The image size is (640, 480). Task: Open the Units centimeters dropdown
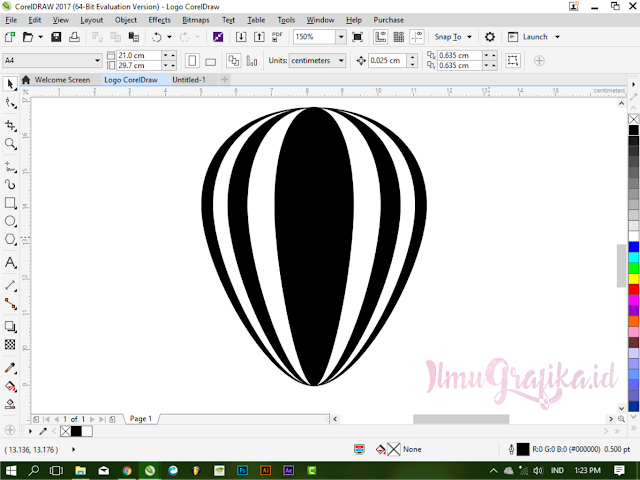pos(341,61)
